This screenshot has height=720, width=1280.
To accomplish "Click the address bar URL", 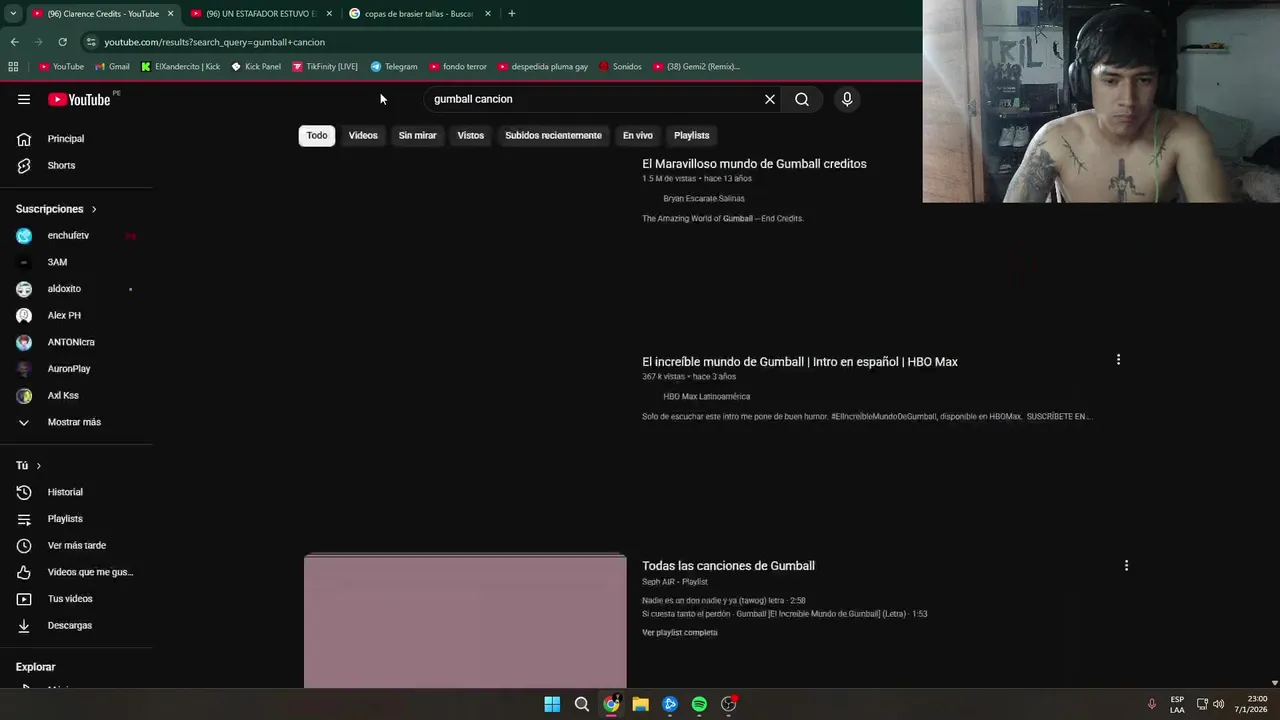I will tap(215, 42).
